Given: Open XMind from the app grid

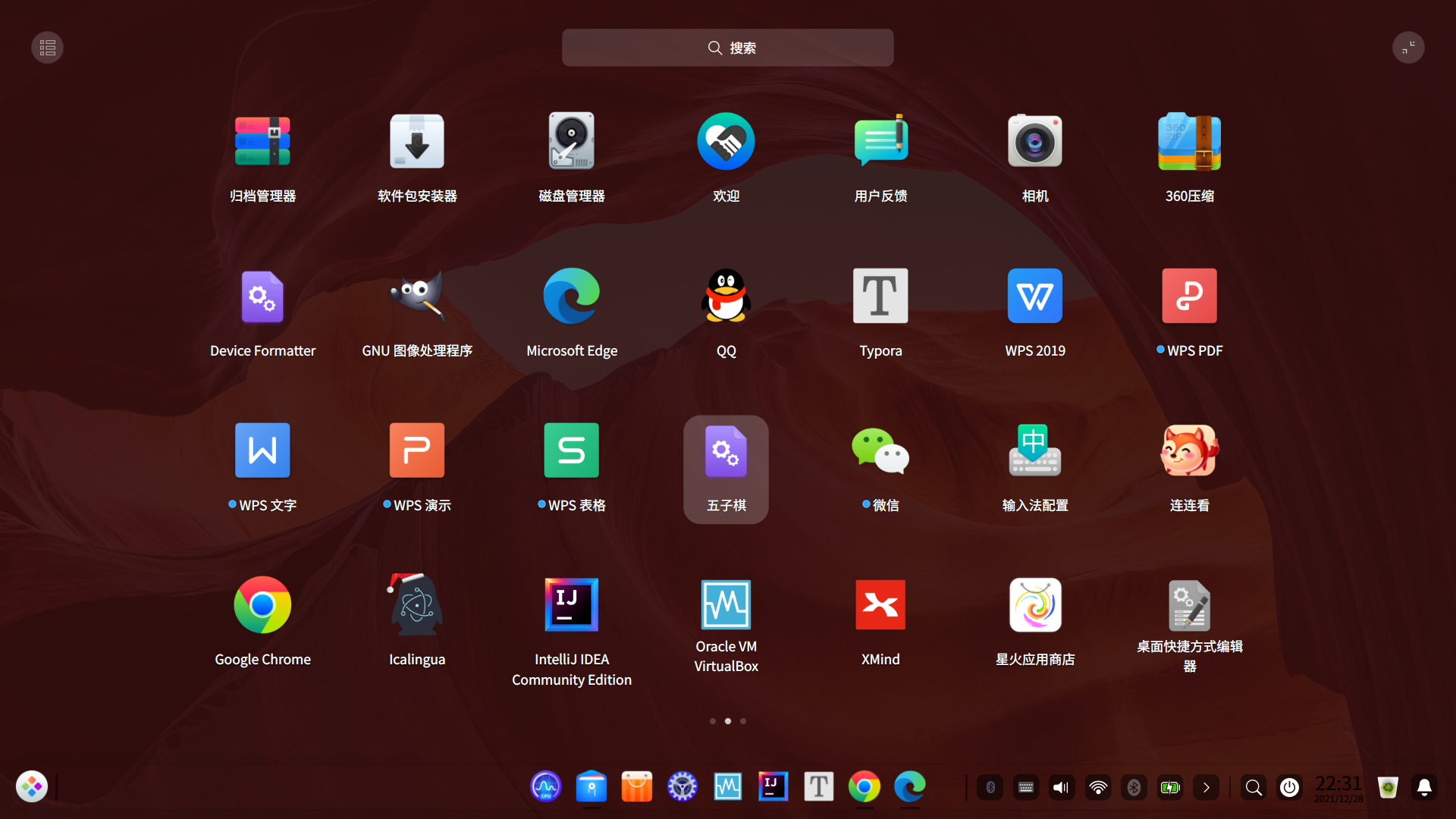Looking at the screenshot, I should coord(880,606).
